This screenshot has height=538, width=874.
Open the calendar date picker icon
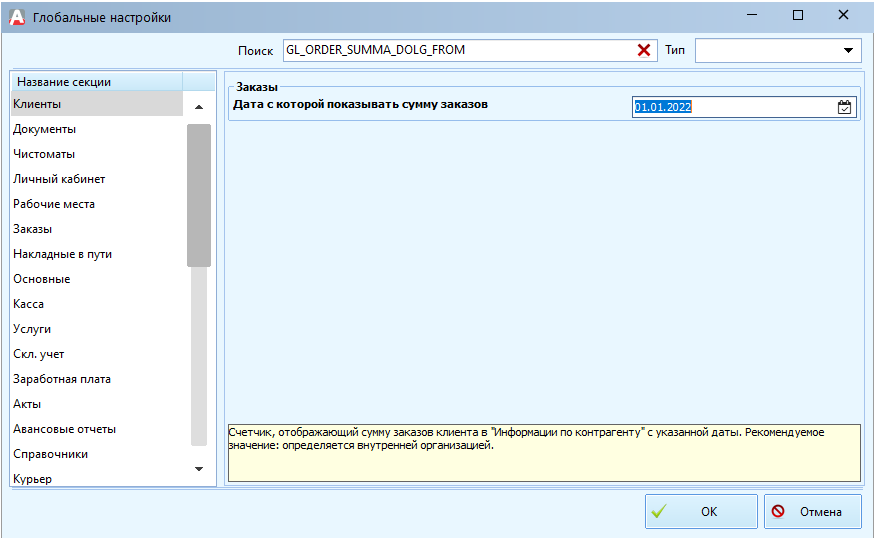point(844,107)
